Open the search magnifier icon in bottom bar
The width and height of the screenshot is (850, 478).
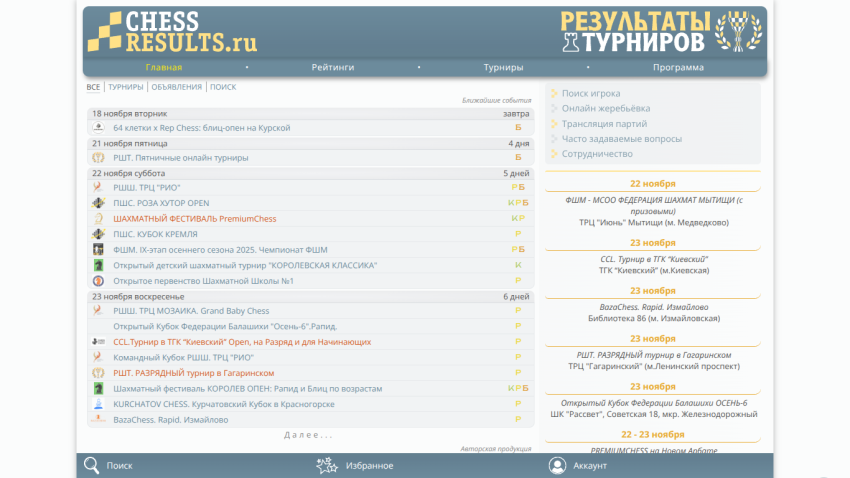click(92, 466)
